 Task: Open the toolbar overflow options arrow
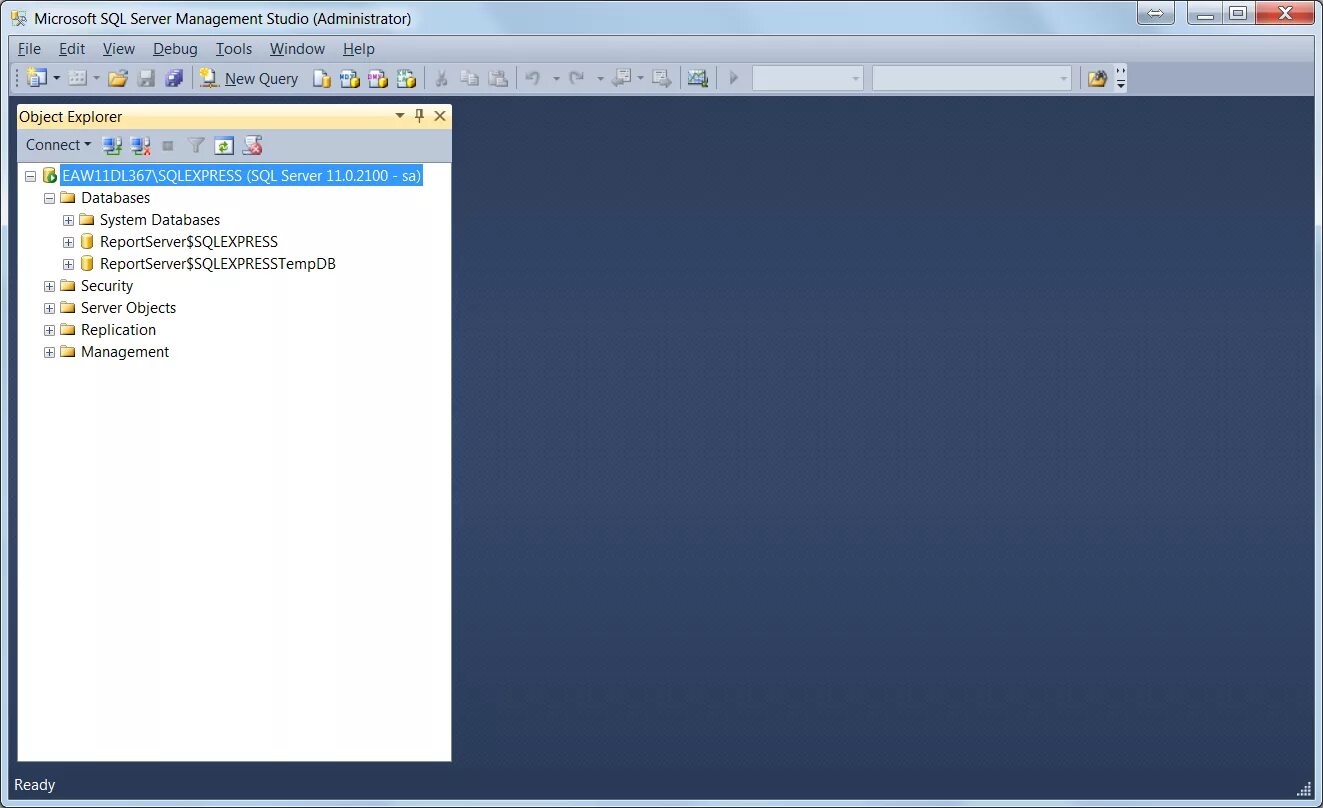(x=1120, y=78)
